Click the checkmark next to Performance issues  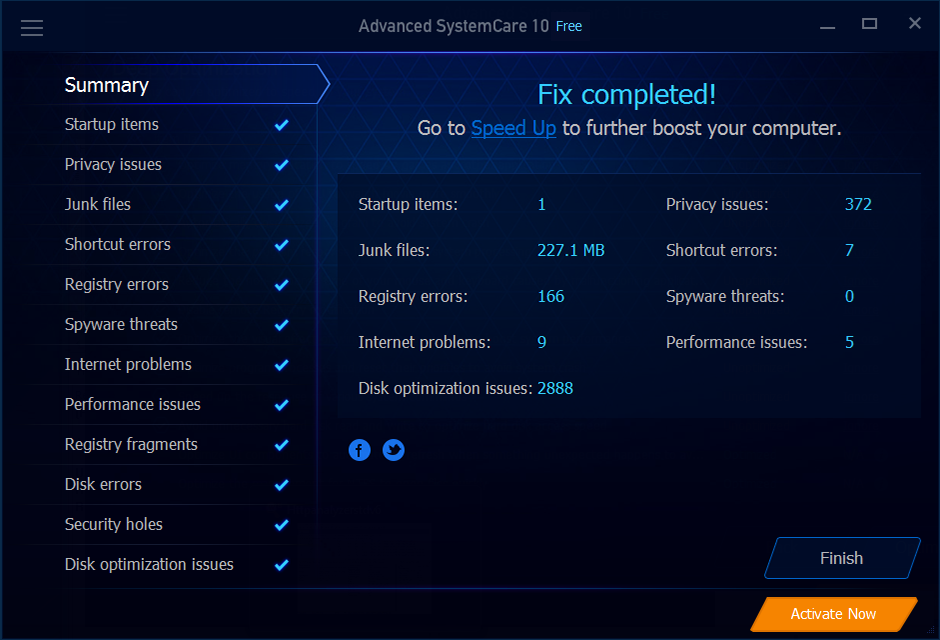pyautogui.click(x=282, y=405)
